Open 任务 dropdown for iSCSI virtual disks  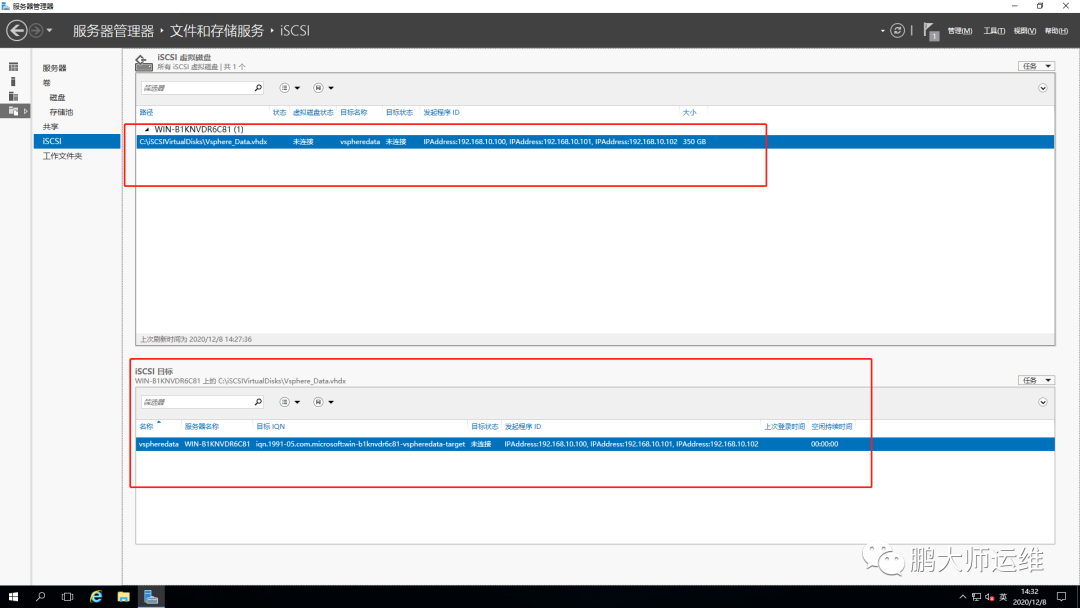pos(1036,66)
